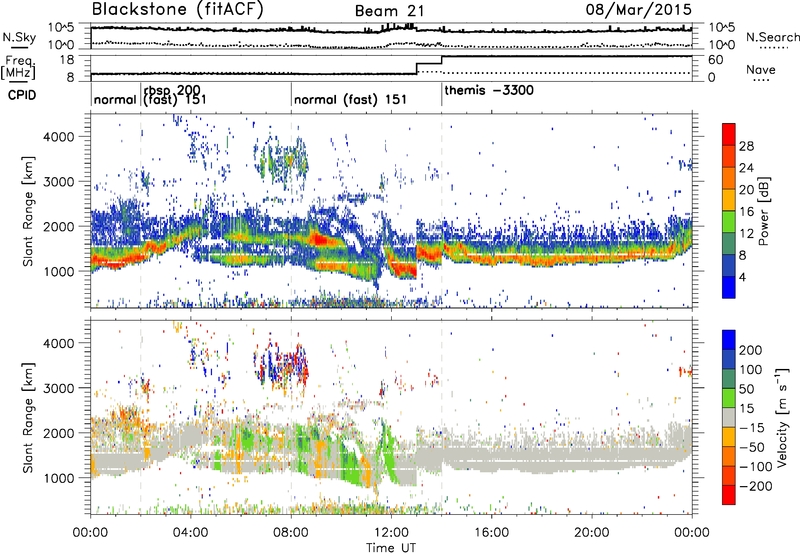Click the 'Slant Range [km]' label of the velocity panel

click(x=28, y=418)
